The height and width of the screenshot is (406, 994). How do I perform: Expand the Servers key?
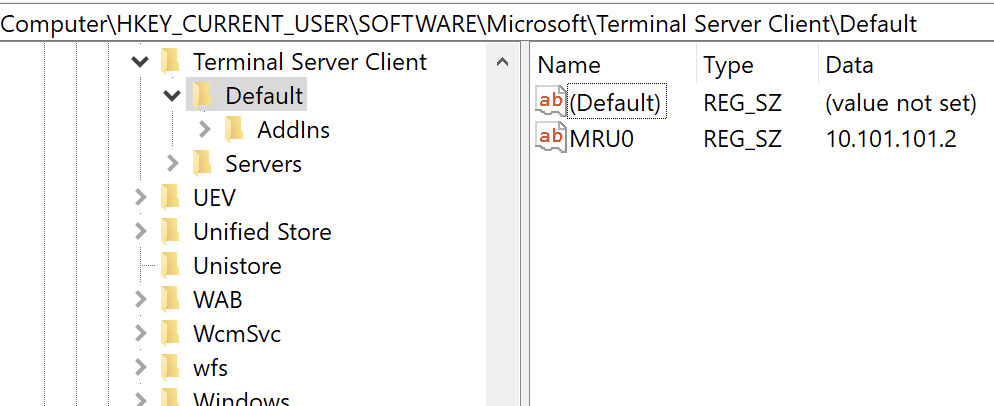(172, 164)
